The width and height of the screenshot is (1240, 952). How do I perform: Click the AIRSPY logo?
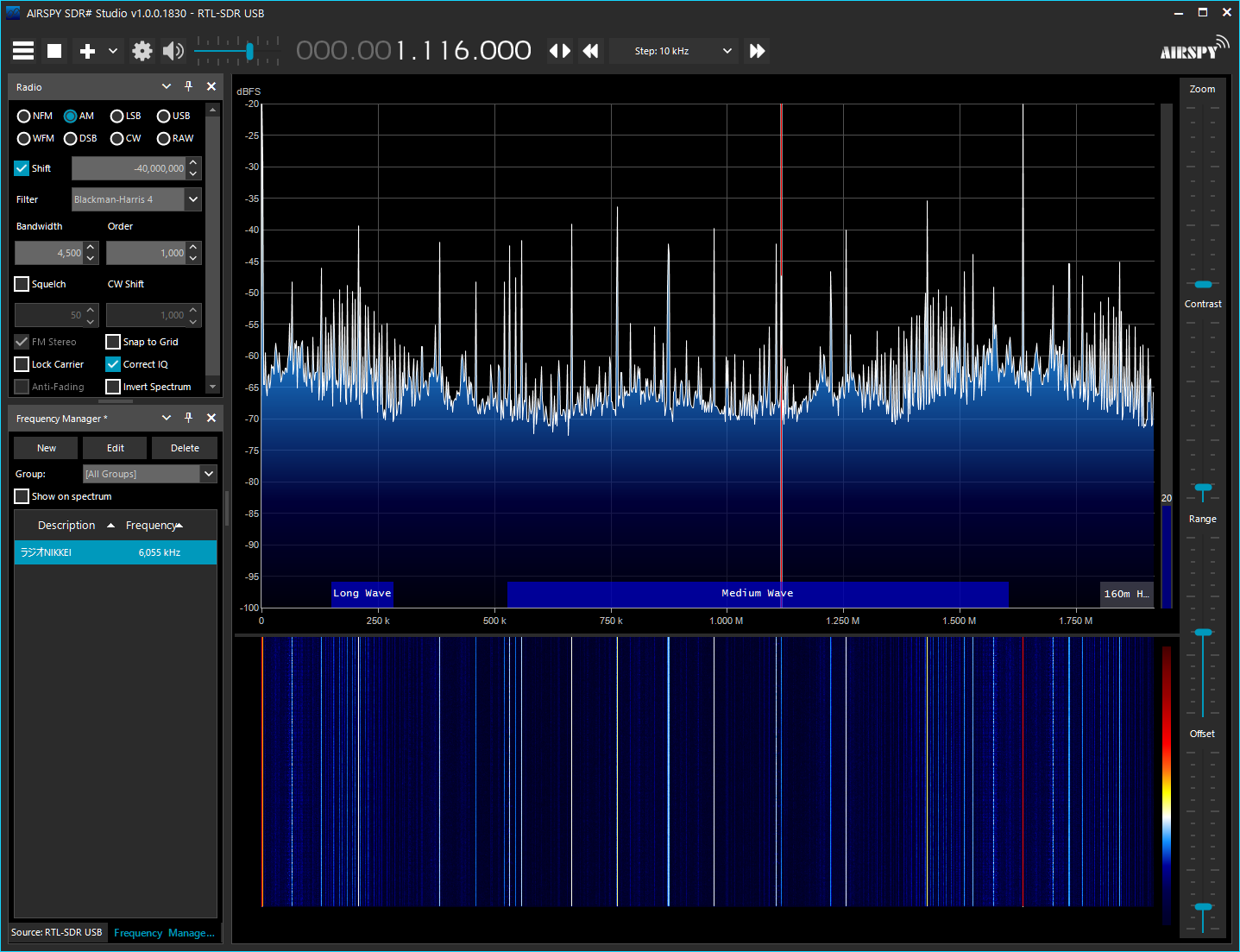(x=1194, y=48)
